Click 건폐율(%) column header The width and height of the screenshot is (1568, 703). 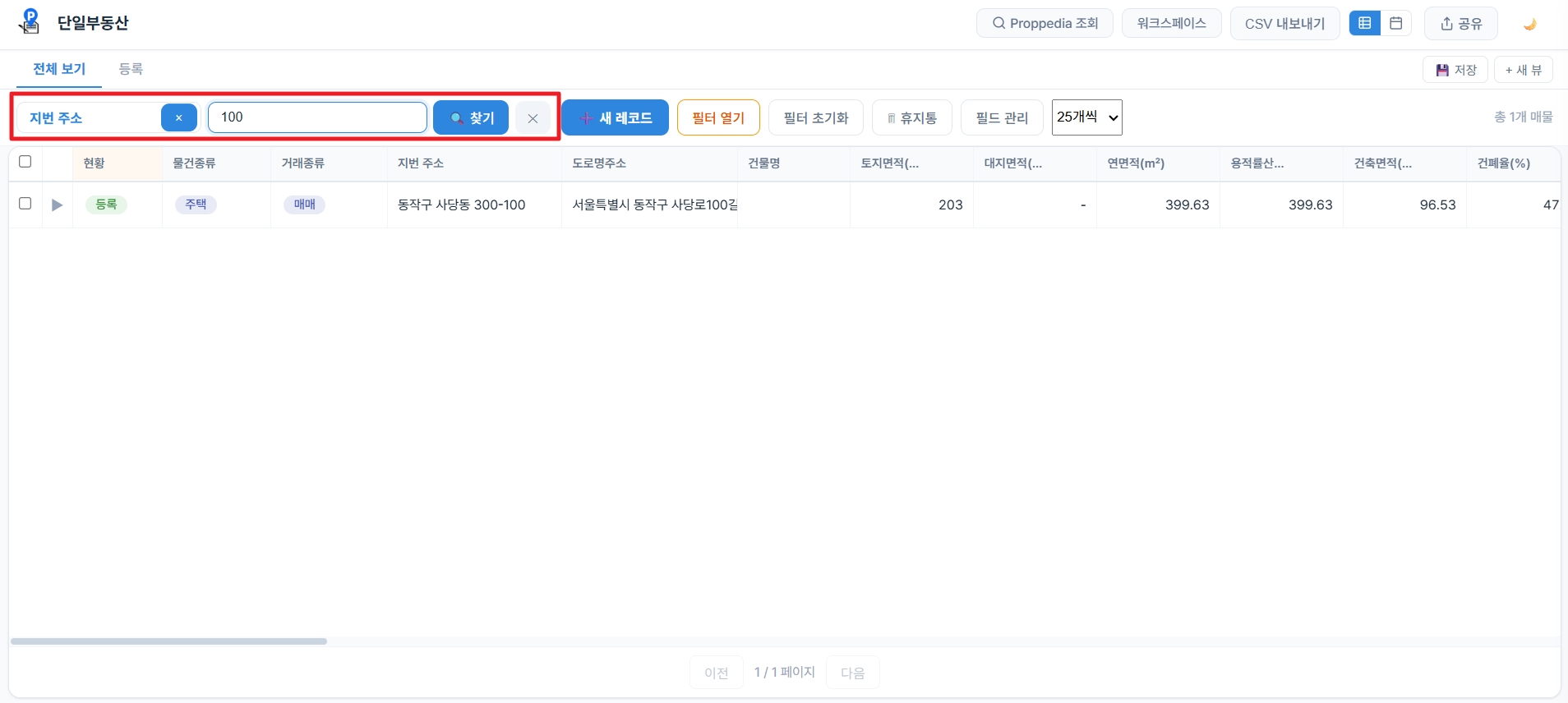point(1513,163)
